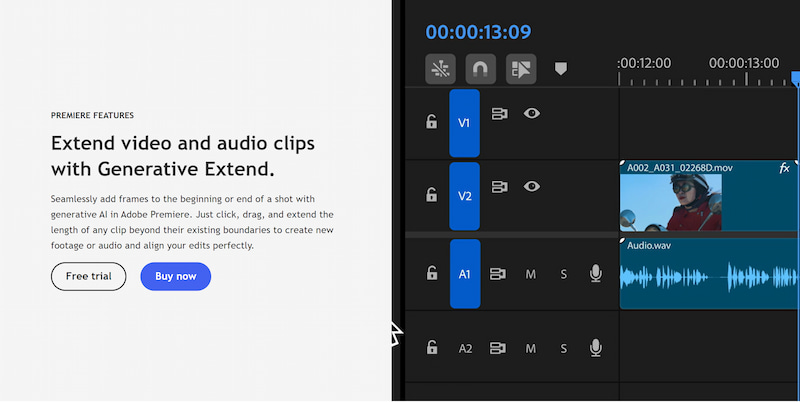Toggle lock on track V2
Viewport: 800px width, 402px height.
pos(432,194)
